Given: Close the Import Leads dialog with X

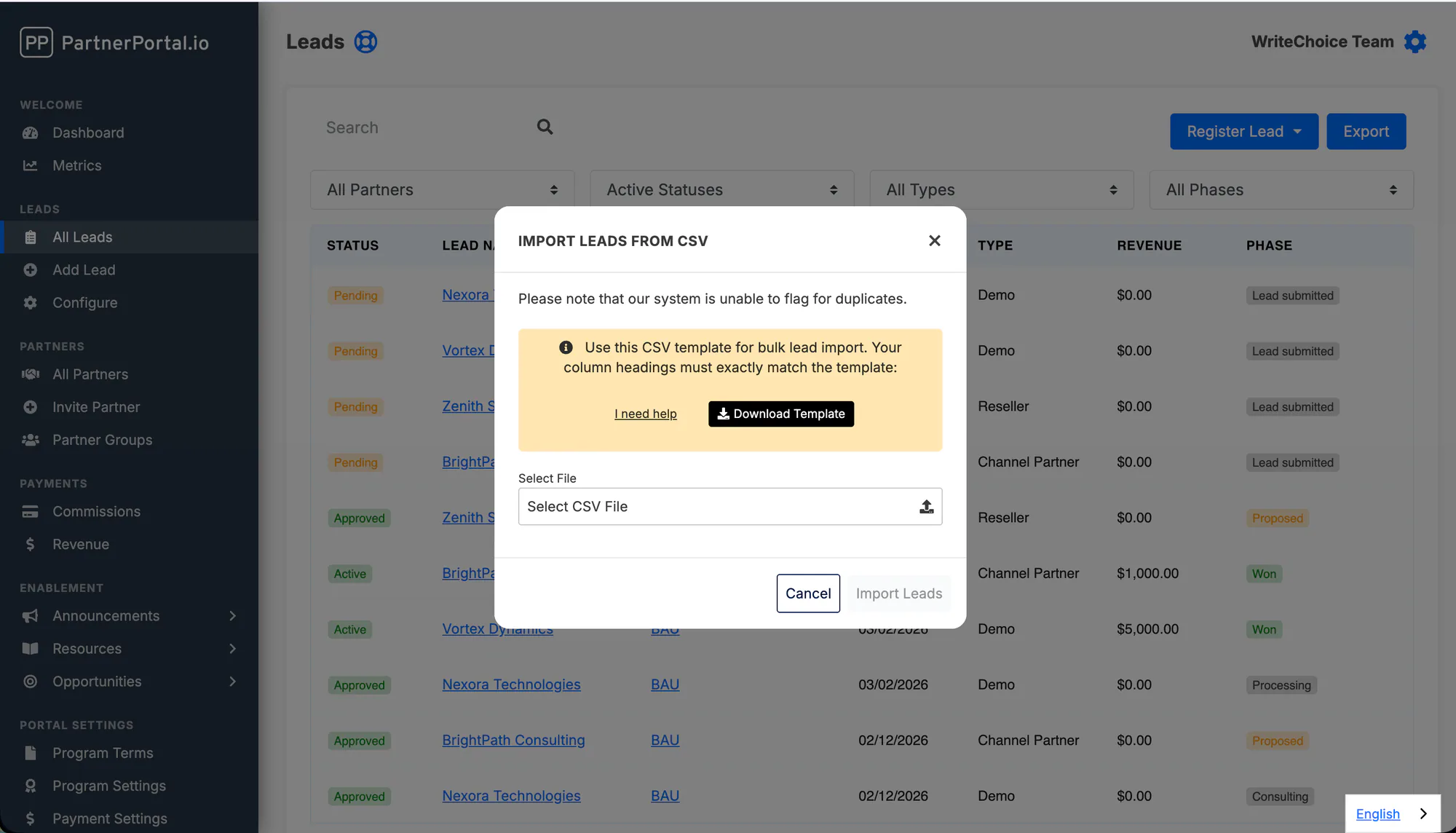Looking at the screenshot, I should click(x=935, y=240).
